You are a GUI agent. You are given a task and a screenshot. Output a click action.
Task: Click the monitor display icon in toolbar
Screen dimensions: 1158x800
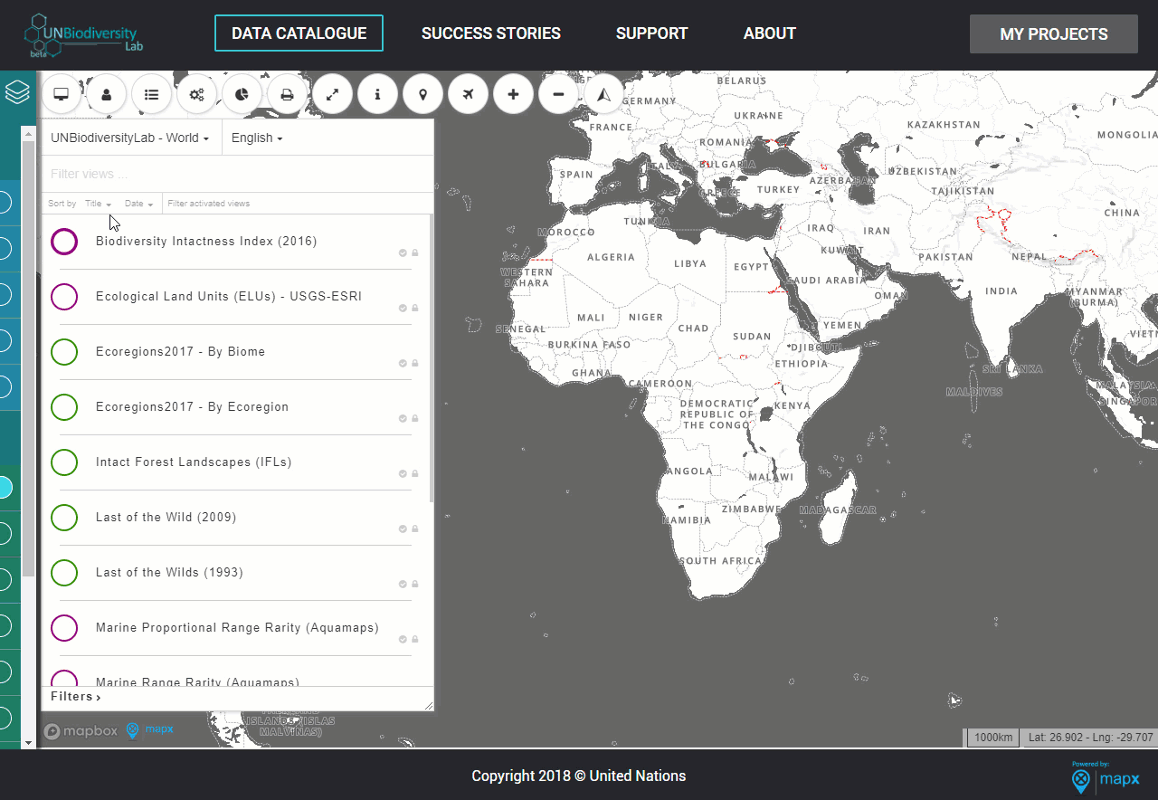61,94
